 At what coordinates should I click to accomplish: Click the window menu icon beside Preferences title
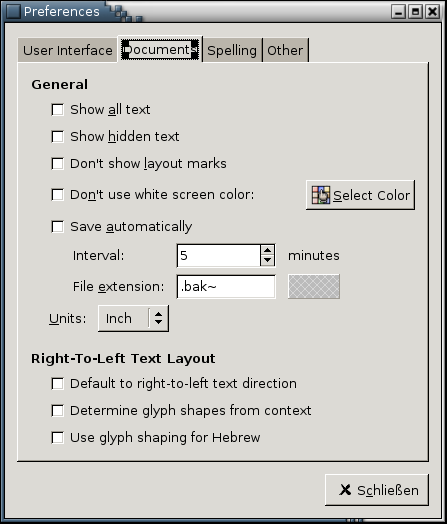[13, 11]
